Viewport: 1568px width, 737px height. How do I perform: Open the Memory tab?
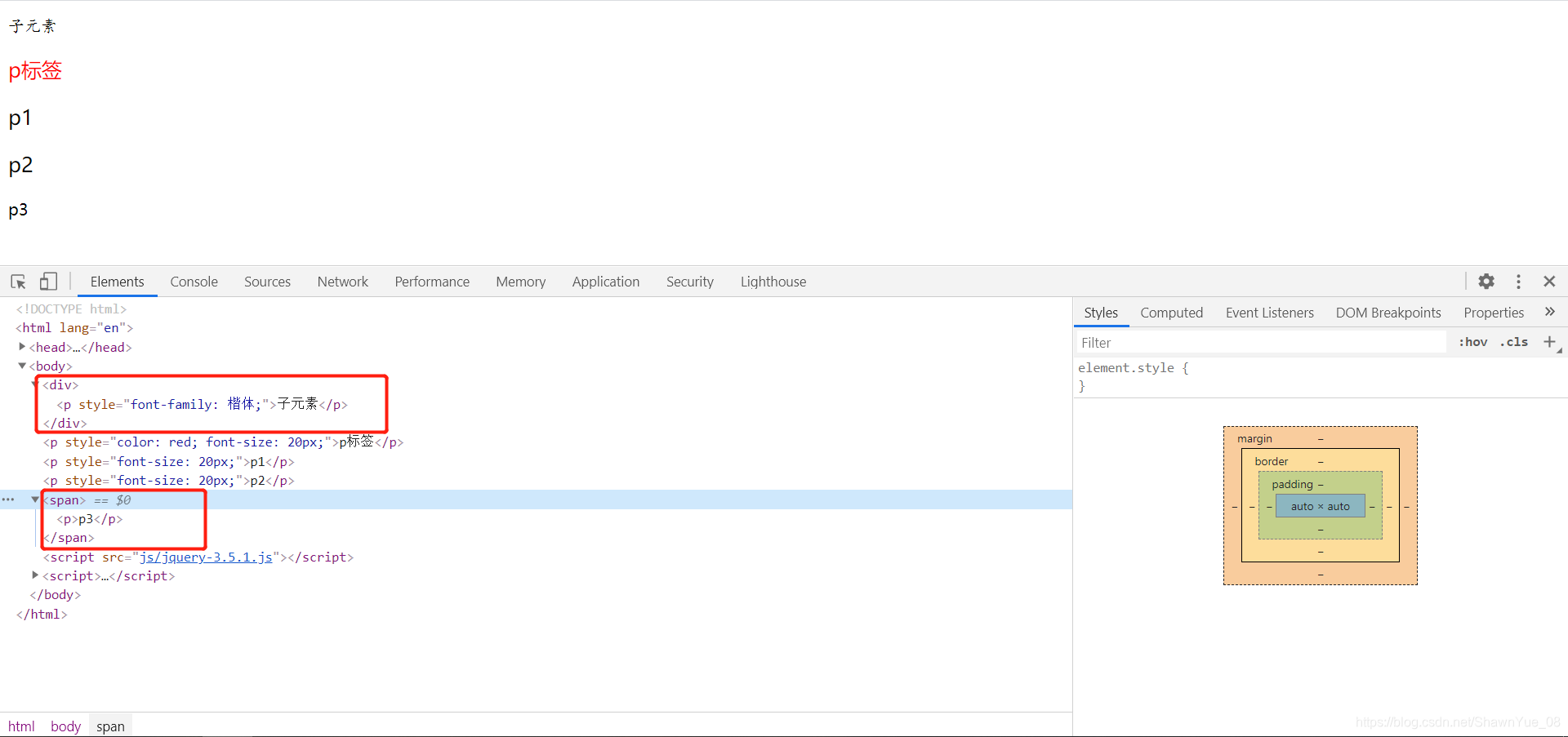(x=520, y=282)
